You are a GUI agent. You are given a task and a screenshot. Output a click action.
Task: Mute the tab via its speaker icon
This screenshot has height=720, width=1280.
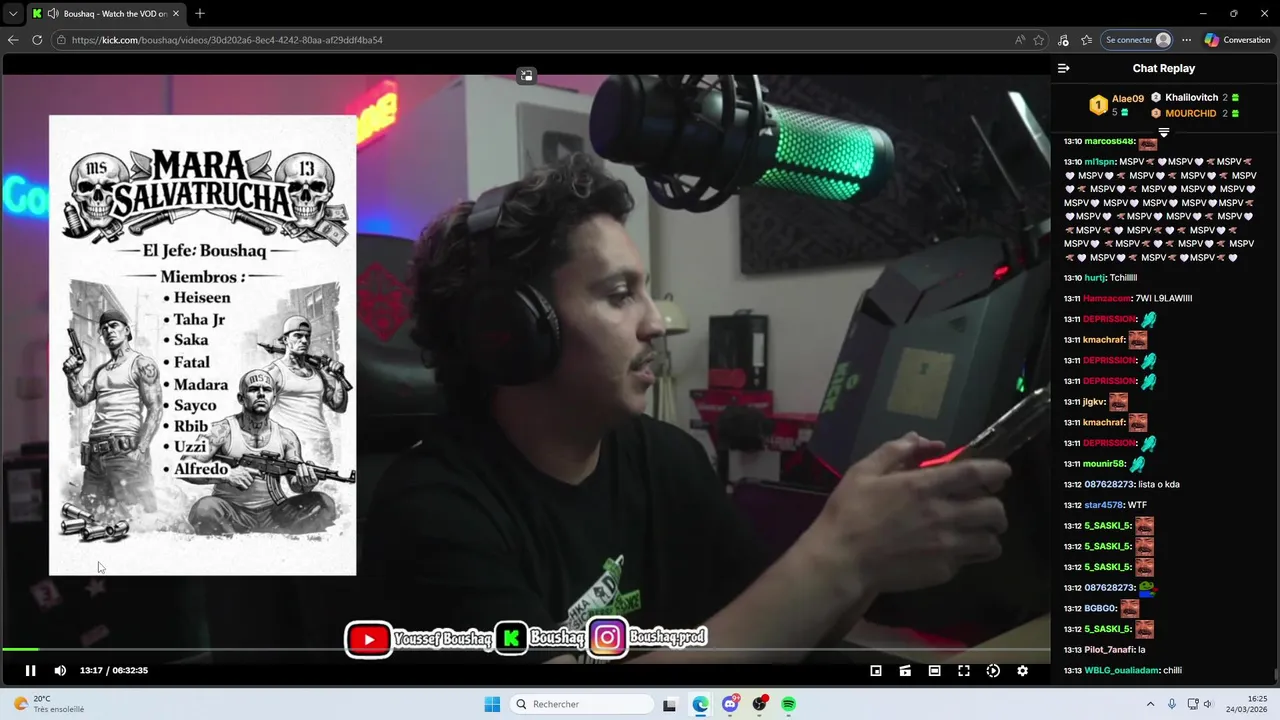(x=53, y=13)
